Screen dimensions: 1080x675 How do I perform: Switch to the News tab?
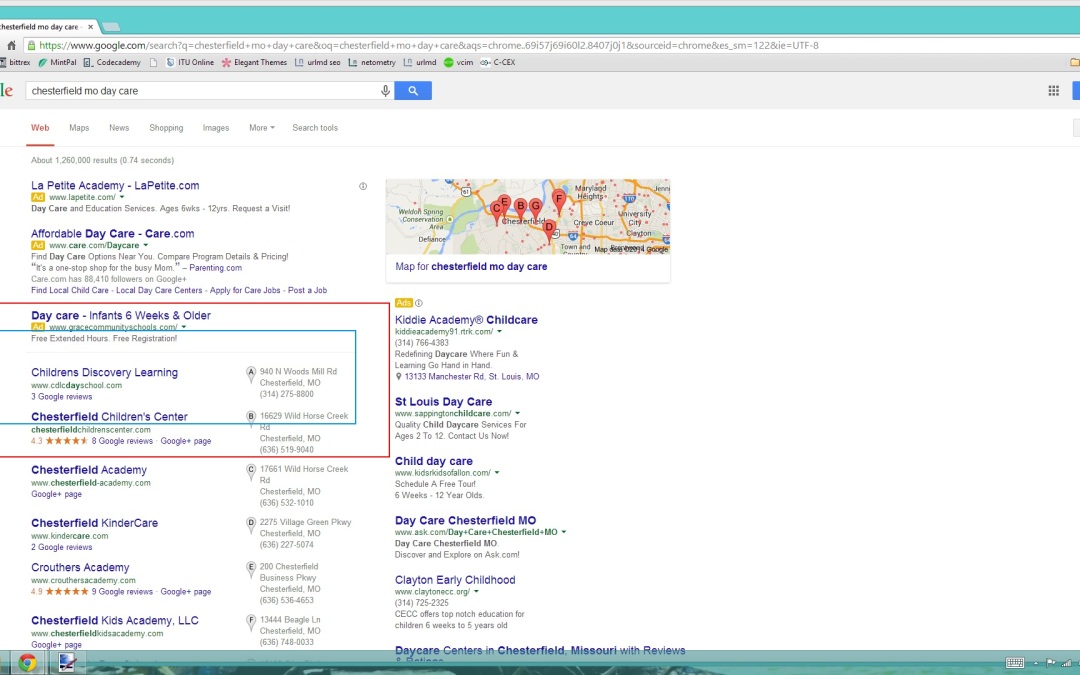(x=119, y=128)
